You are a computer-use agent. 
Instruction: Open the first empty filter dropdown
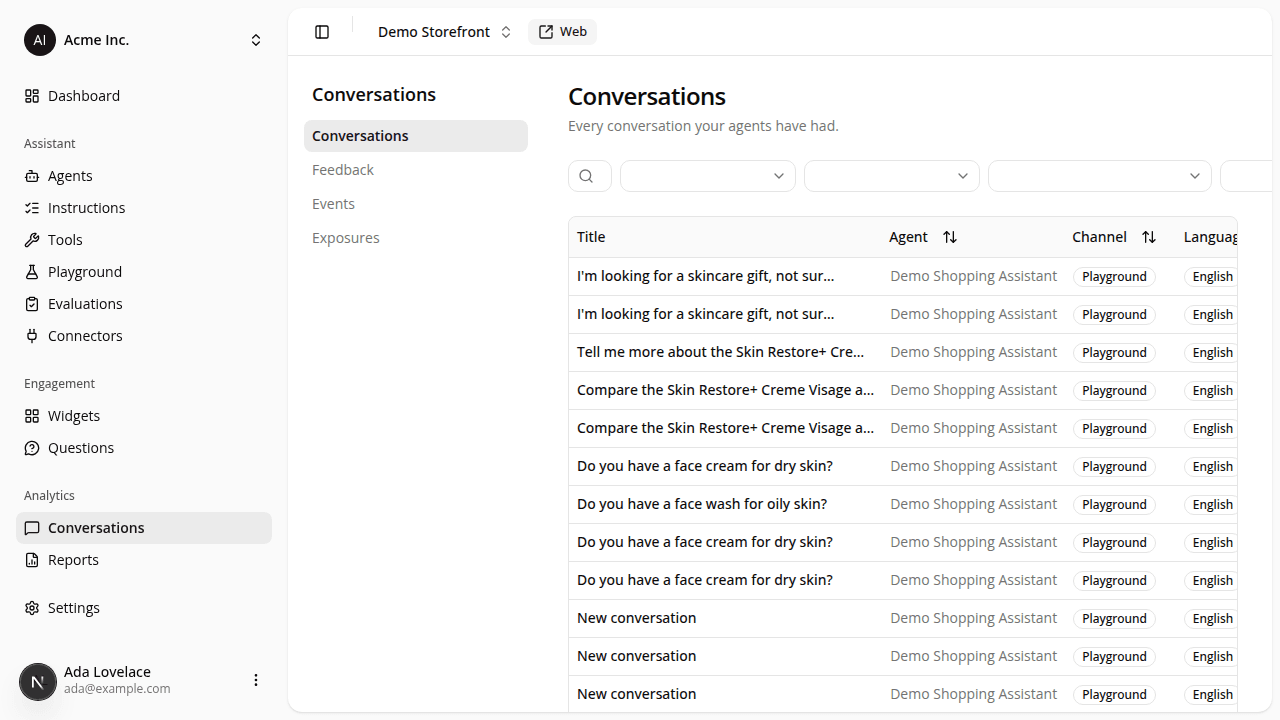pos(708,176)
